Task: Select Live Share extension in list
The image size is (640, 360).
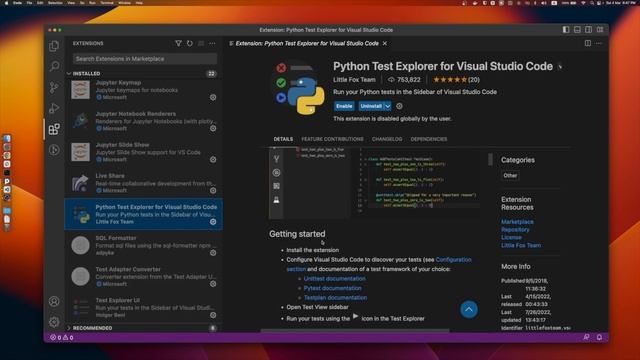Action: click(x=144, y=183)
